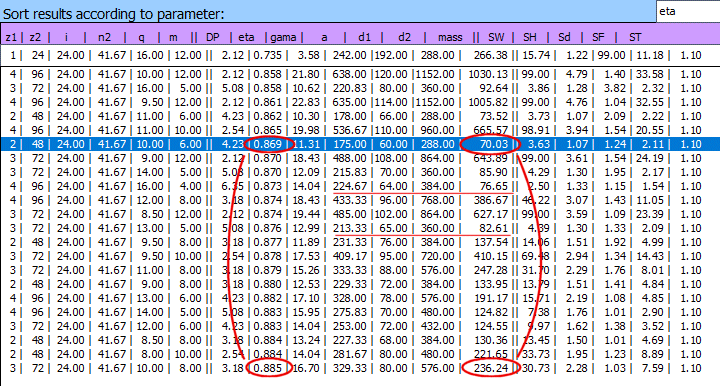Select the row with SW 410.15
The image size is (720, 386).
pos(360,256)
